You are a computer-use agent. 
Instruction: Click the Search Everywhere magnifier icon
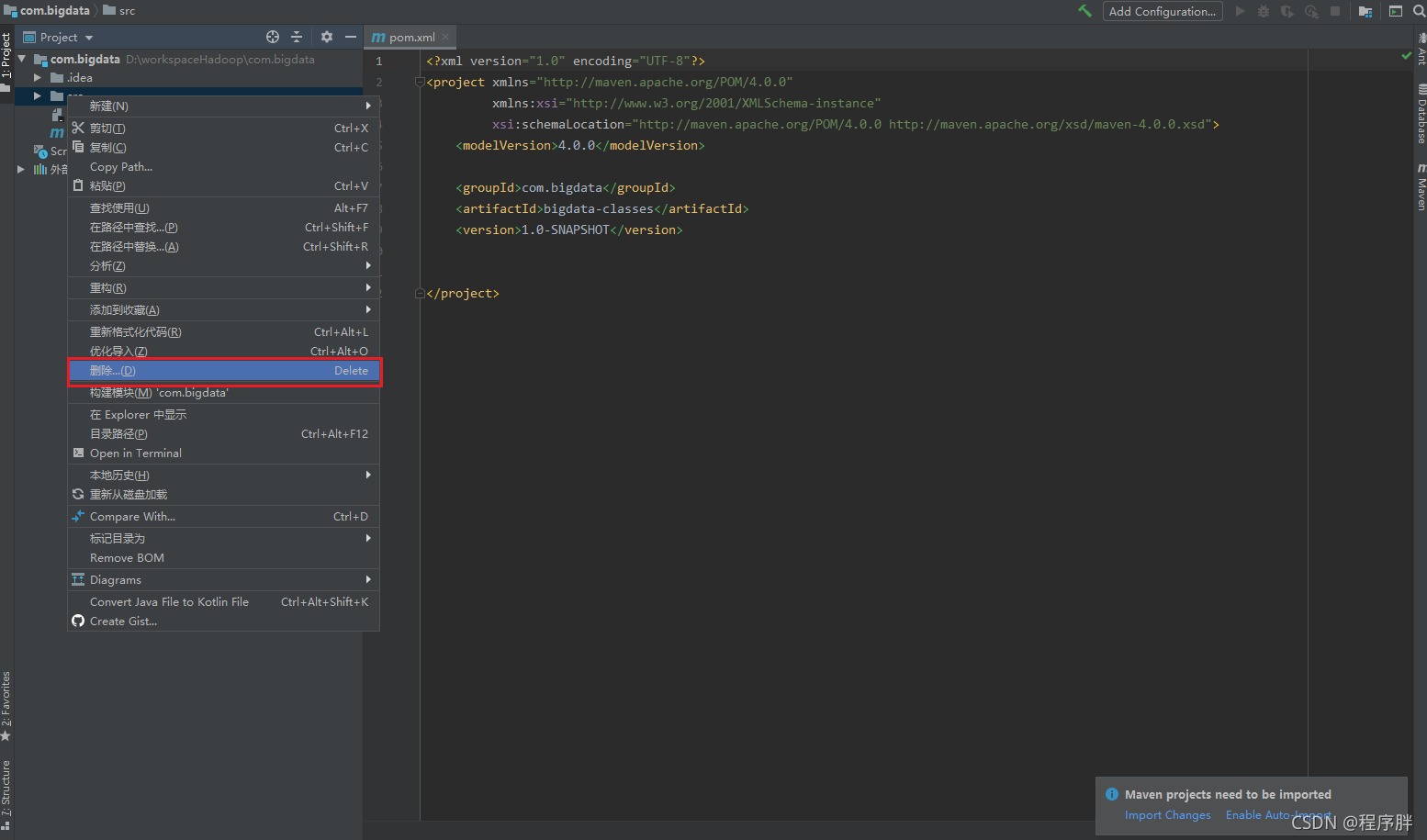coord(1419,11)
